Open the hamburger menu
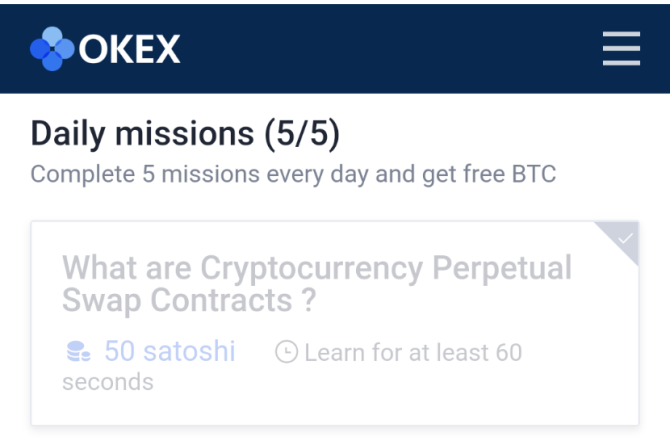 click(x=621, y=48)
